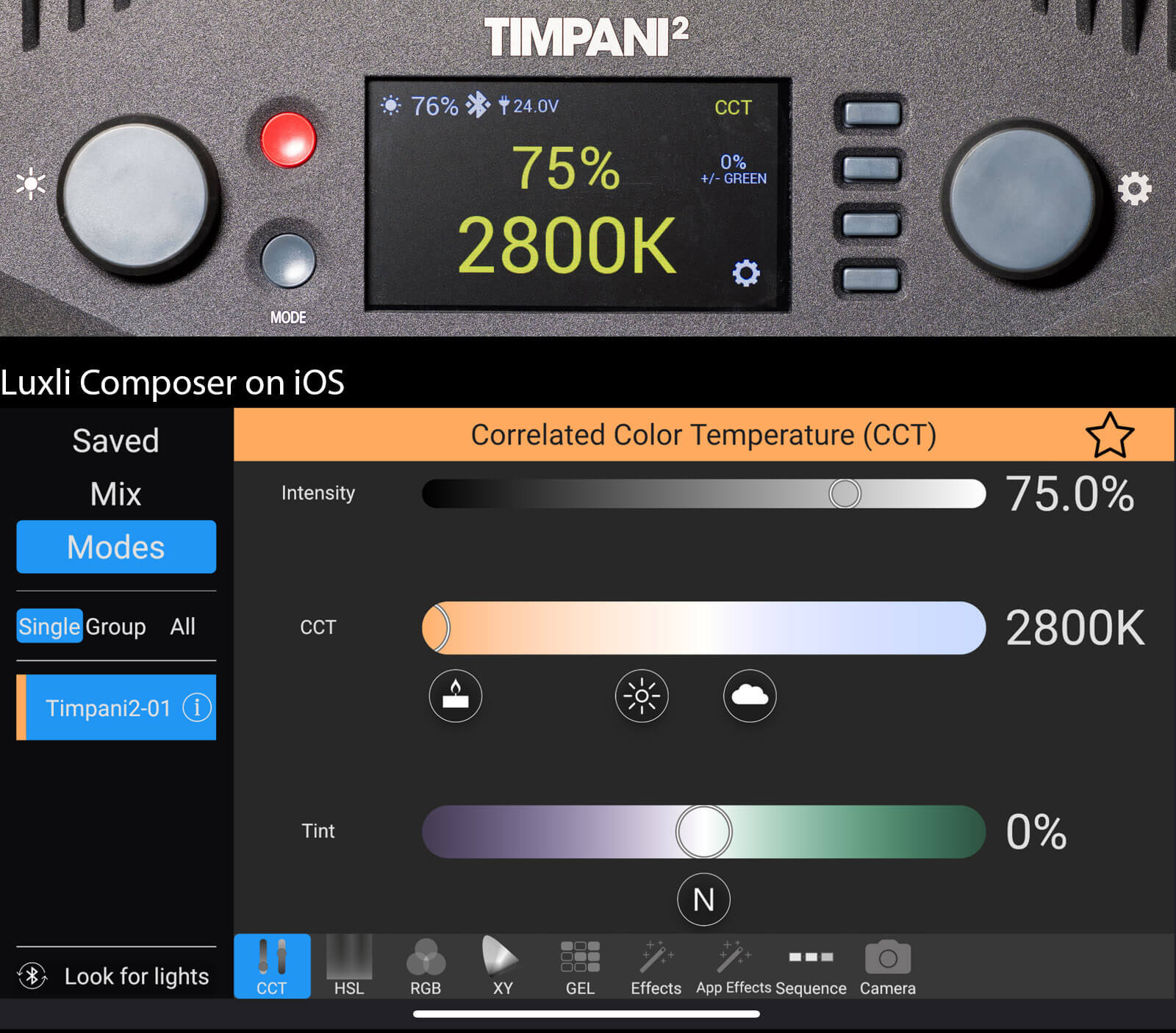Screen dimensions: 1176x1033
Task: Select the Modes section
Action: pyautogui.click(x=116, y=547)
